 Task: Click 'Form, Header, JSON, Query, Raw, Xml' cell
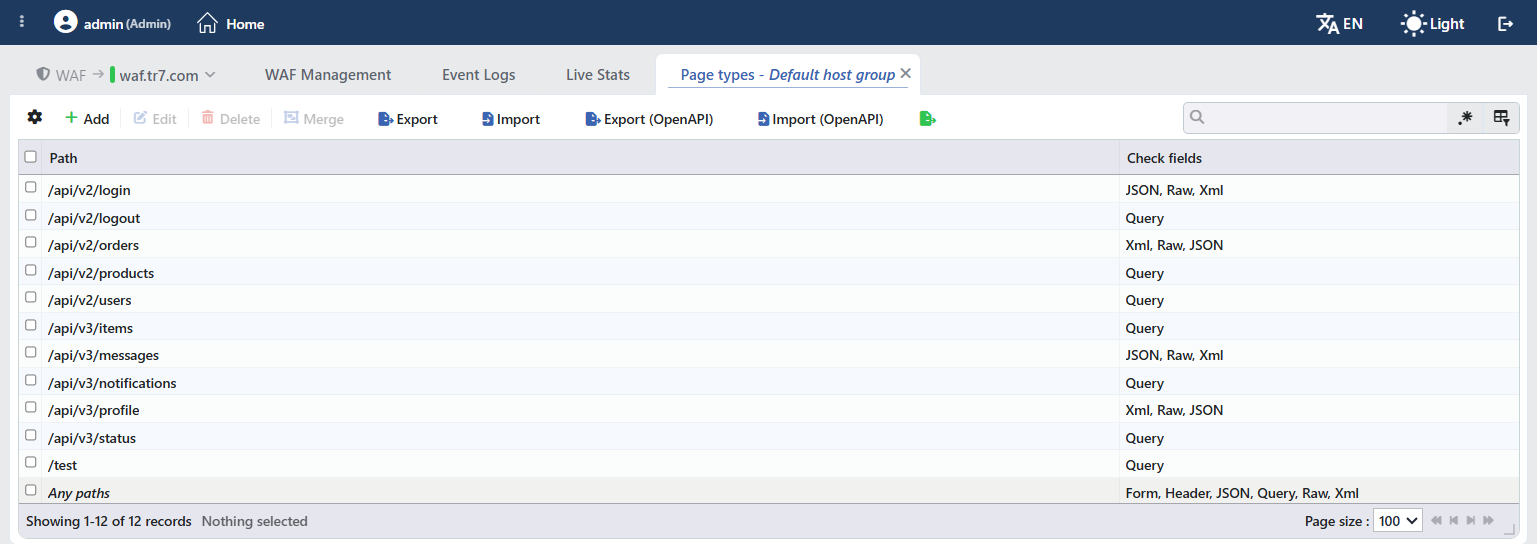click(1319, 493)
